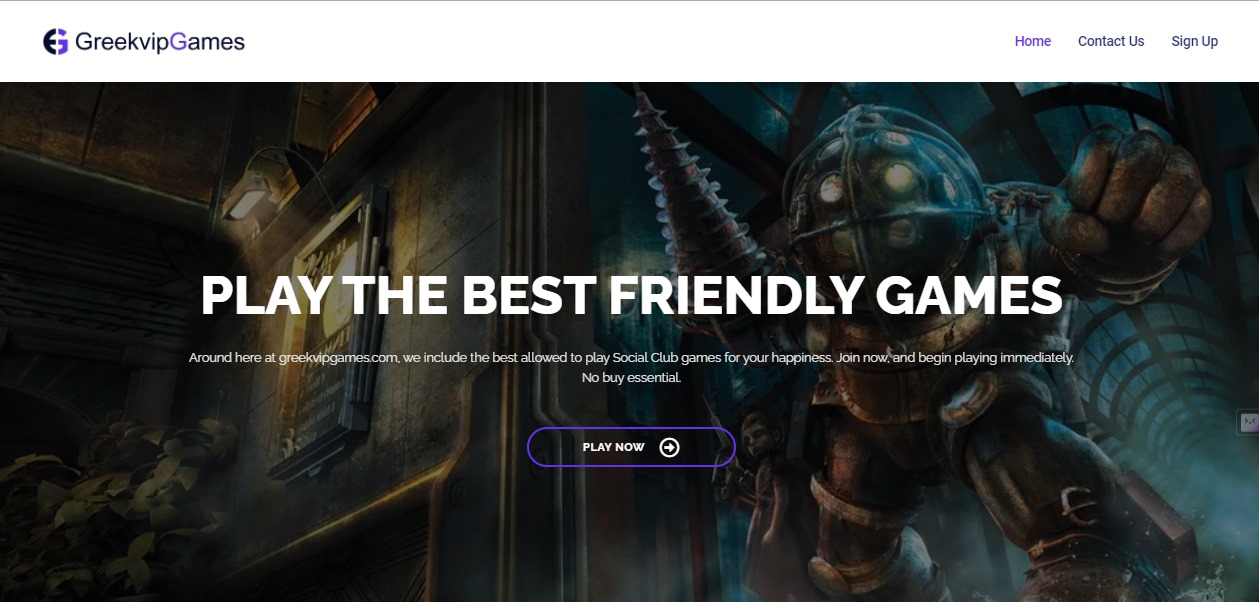Viewport: 1259px width, 602px height.
Task: Click the greekvipgames.com text in description
Action: pos(339,357)
